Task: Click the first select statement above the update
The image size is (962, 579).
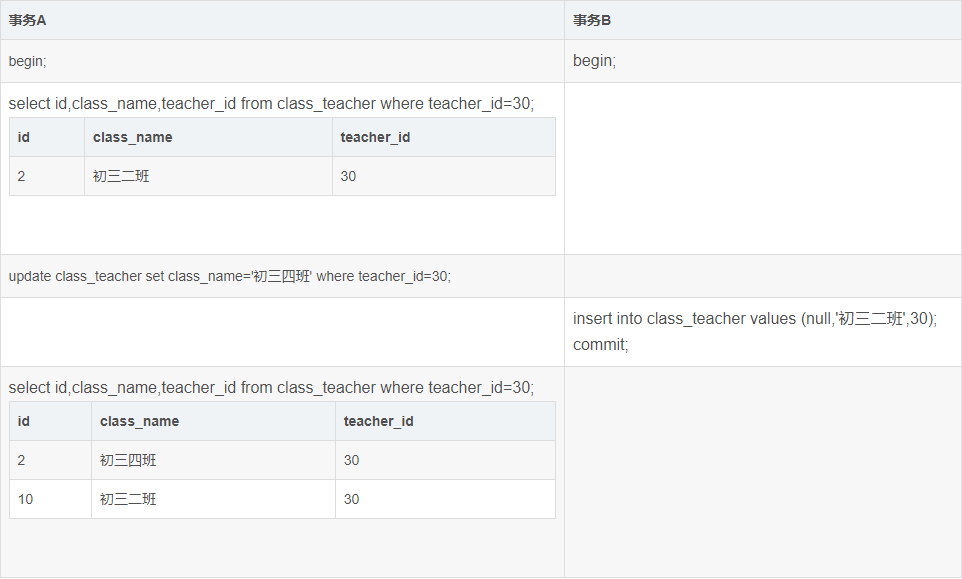Action: coord(271,103)
